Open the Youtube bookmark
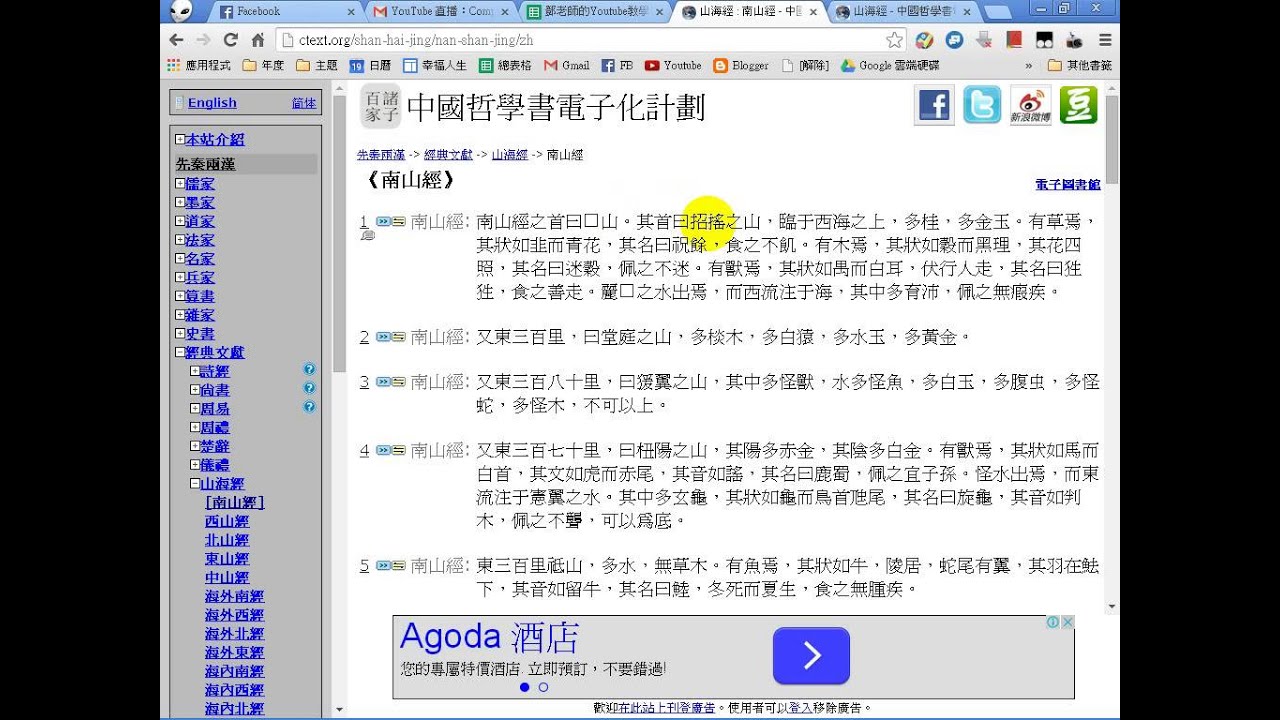This screenshot has width=1280, height=720. pos(673,66)
